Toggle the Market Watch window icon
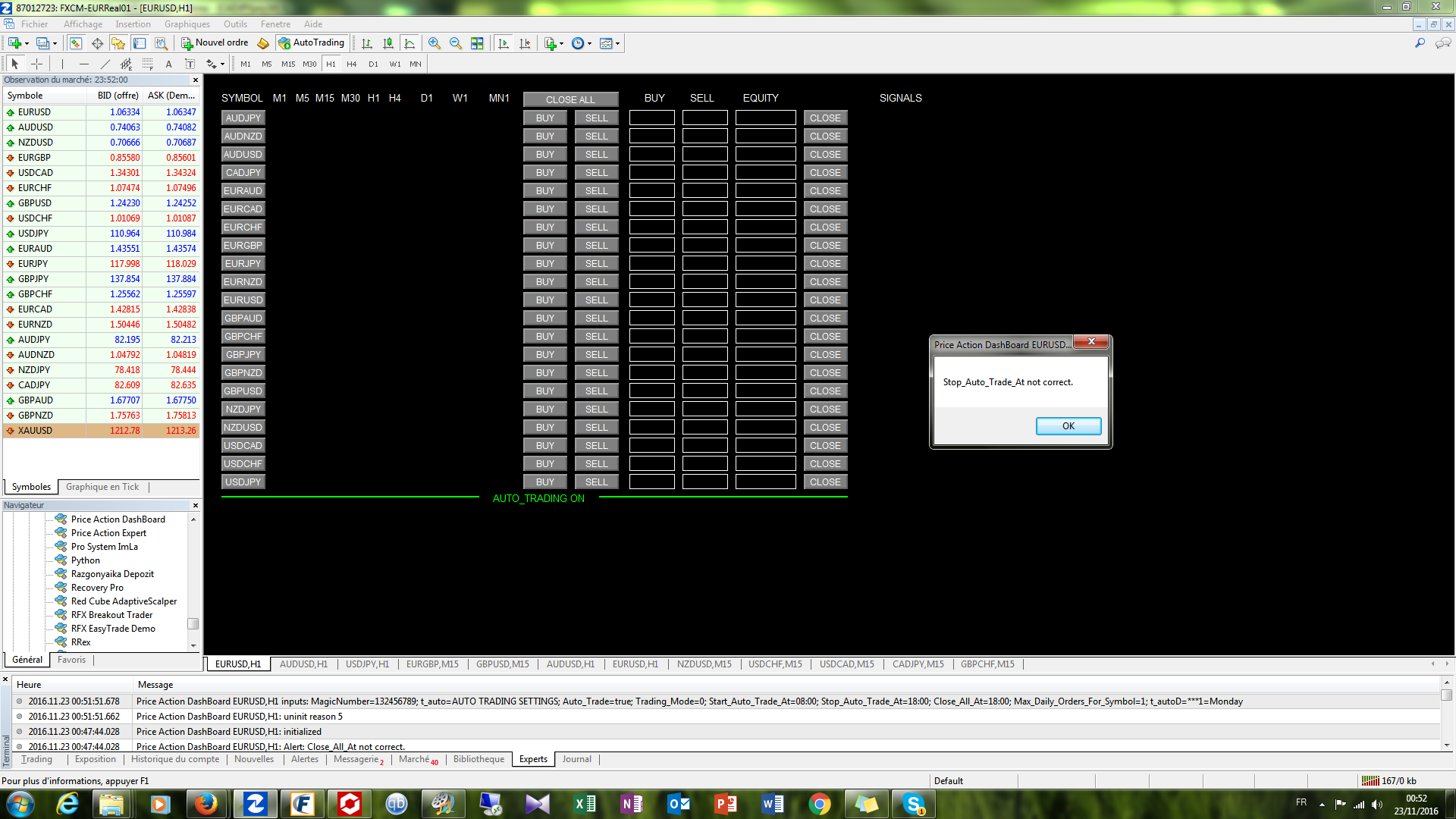This screenshot has width=1456, height=819. tap(75, 43)
